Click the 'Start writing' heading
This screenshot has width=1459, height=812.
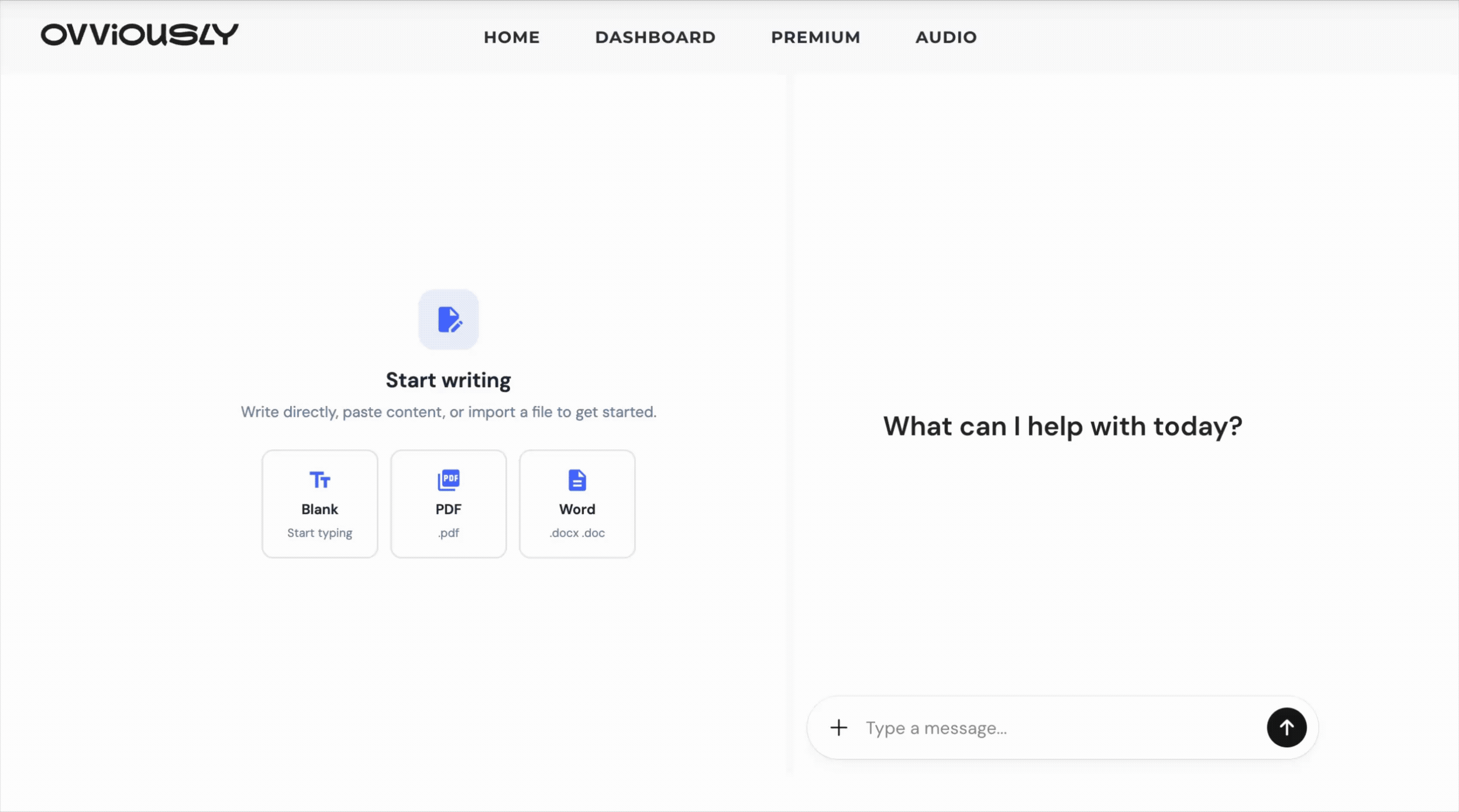point(448,380)
